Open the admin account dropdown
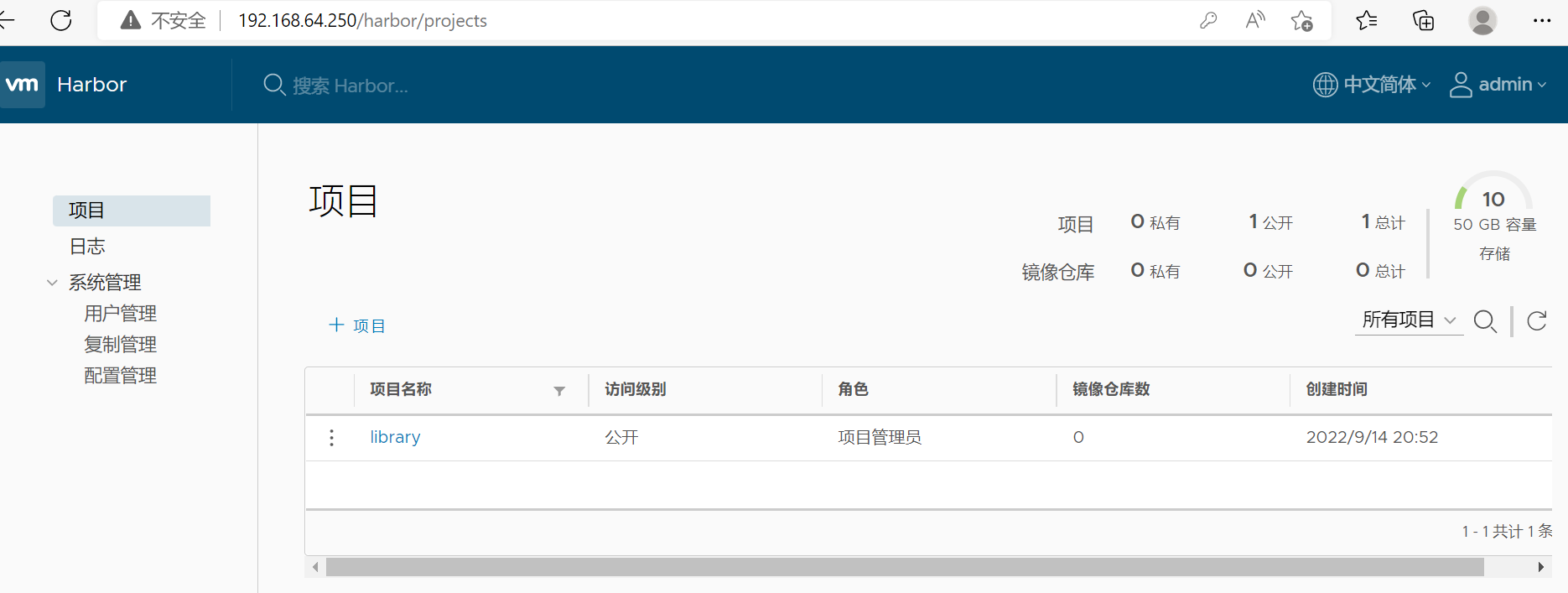This screenshot has width=1568, height=593. pyautogui.click(x=1513, y=85)
